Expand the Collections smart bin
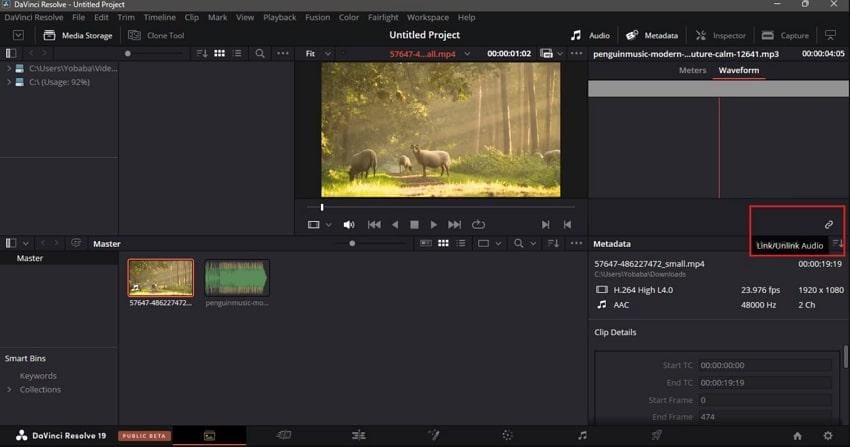This screenshot has height=447, width=850. [9, 390]
